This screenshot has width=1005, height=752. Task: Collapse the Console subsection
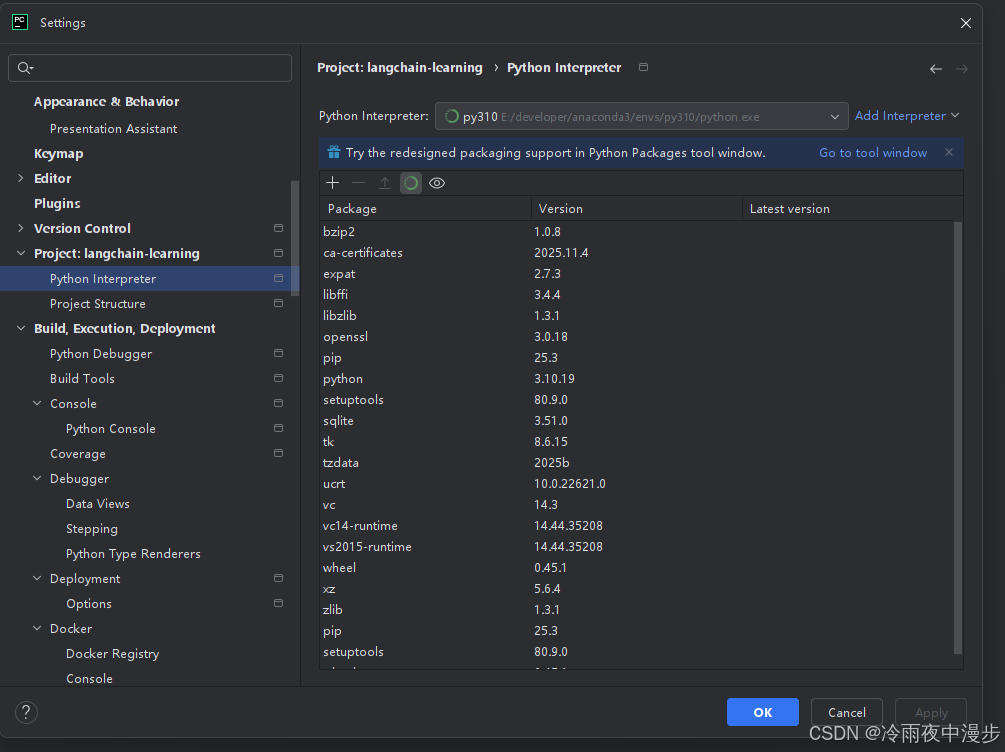coord(37,403)
